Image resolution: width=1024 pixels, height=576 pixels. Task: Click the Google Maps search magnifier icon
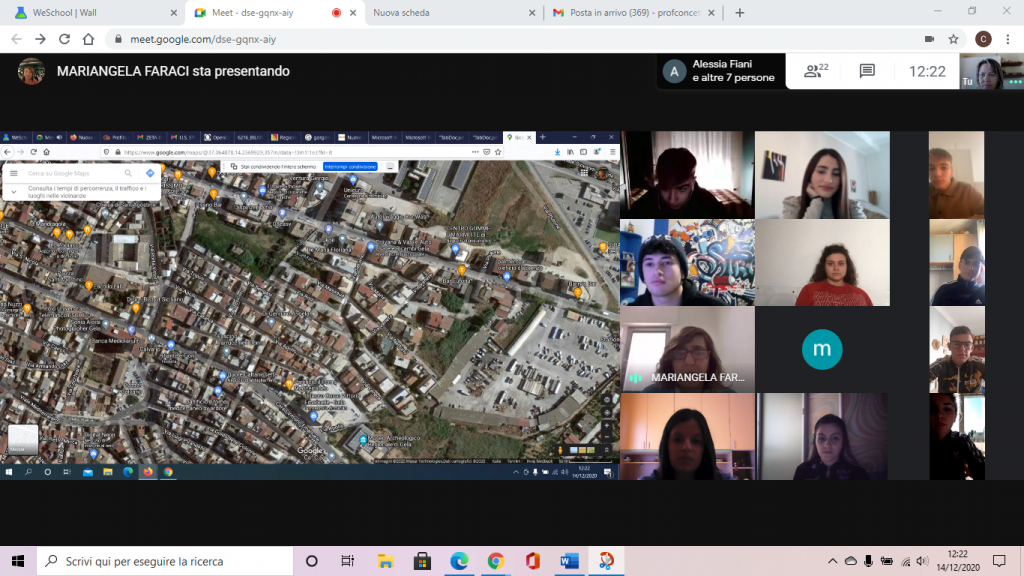tap(128, 173)
